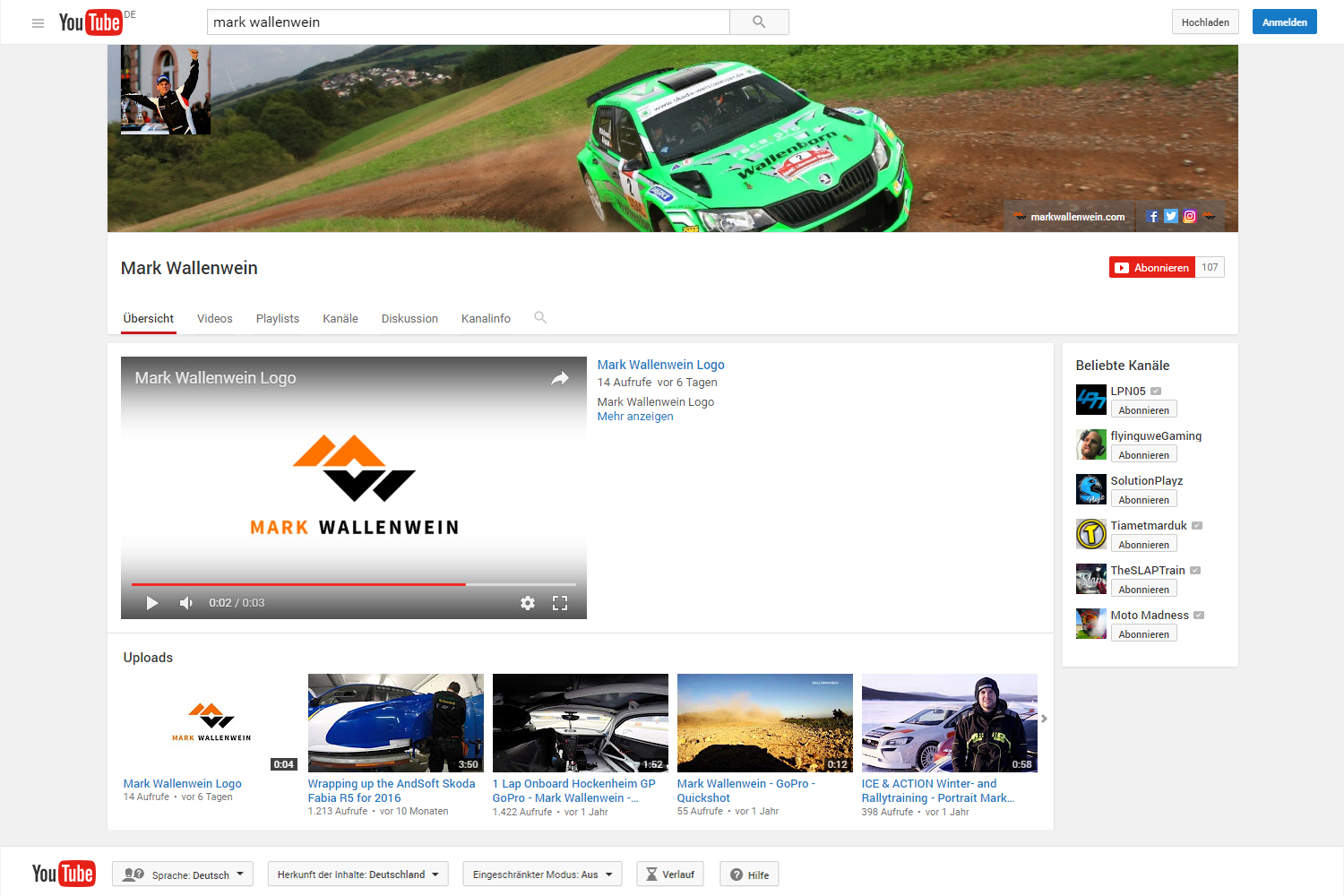The height and width of the screenshot is (896, 1344).
Task: Open 1 Lap Onboard Hockenheim title link
Action: tap(574, 790)
